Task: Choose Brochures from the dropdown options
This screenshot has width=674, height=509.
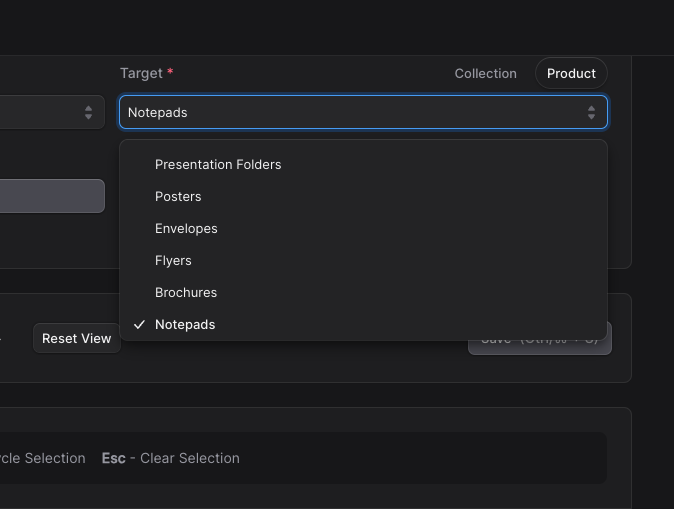Action: coord(363,293)
